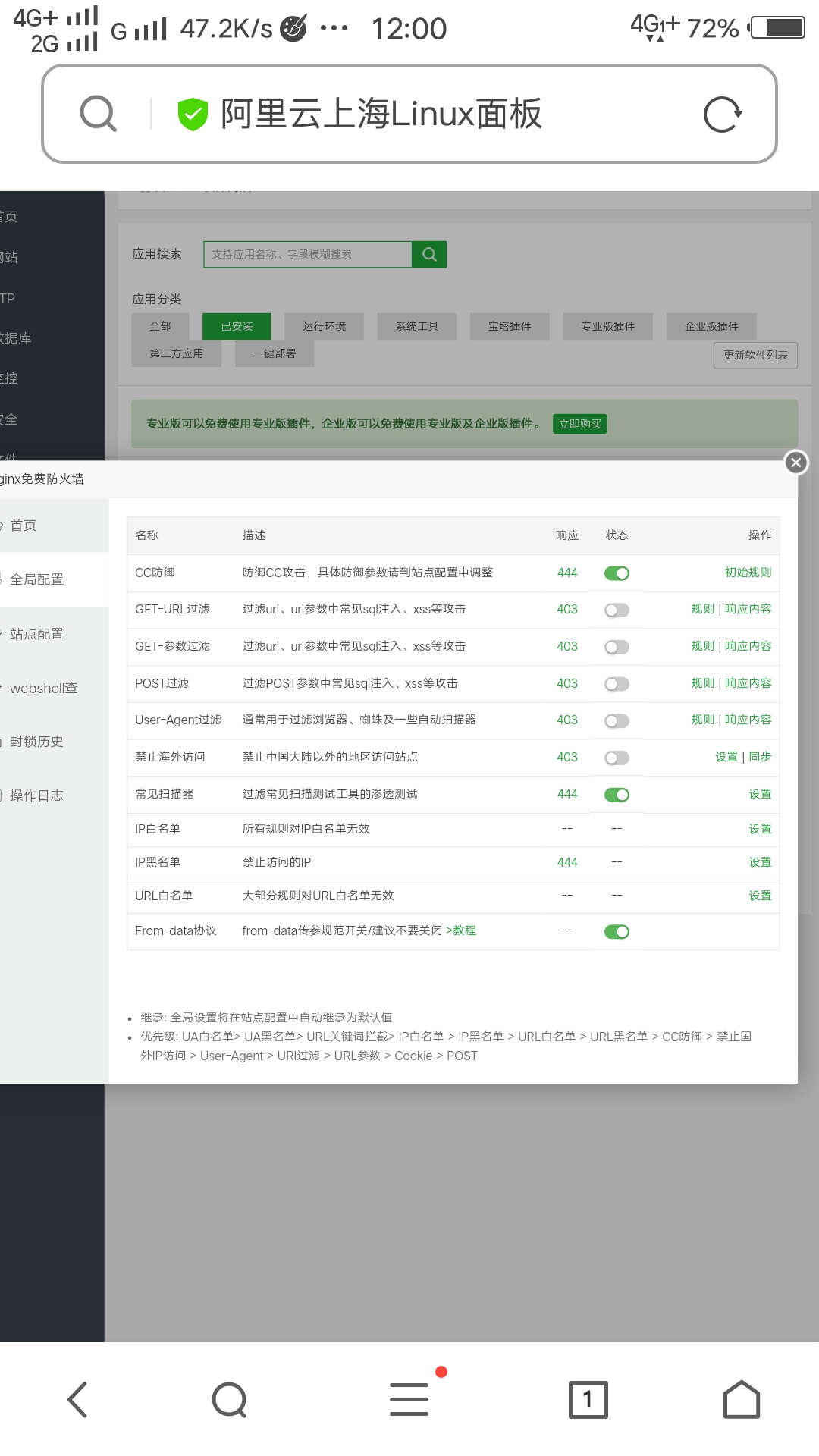The width and height of the screenshot is (819, 1456).
Task: Disable the CC防御 toggle
Action: 617,573
